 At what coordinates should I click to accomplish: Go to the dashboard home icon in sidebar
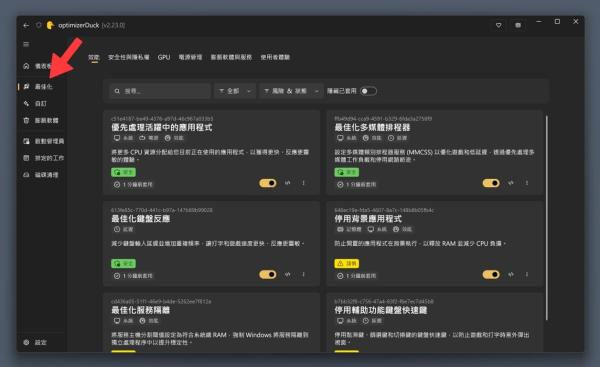coord(26,66)
